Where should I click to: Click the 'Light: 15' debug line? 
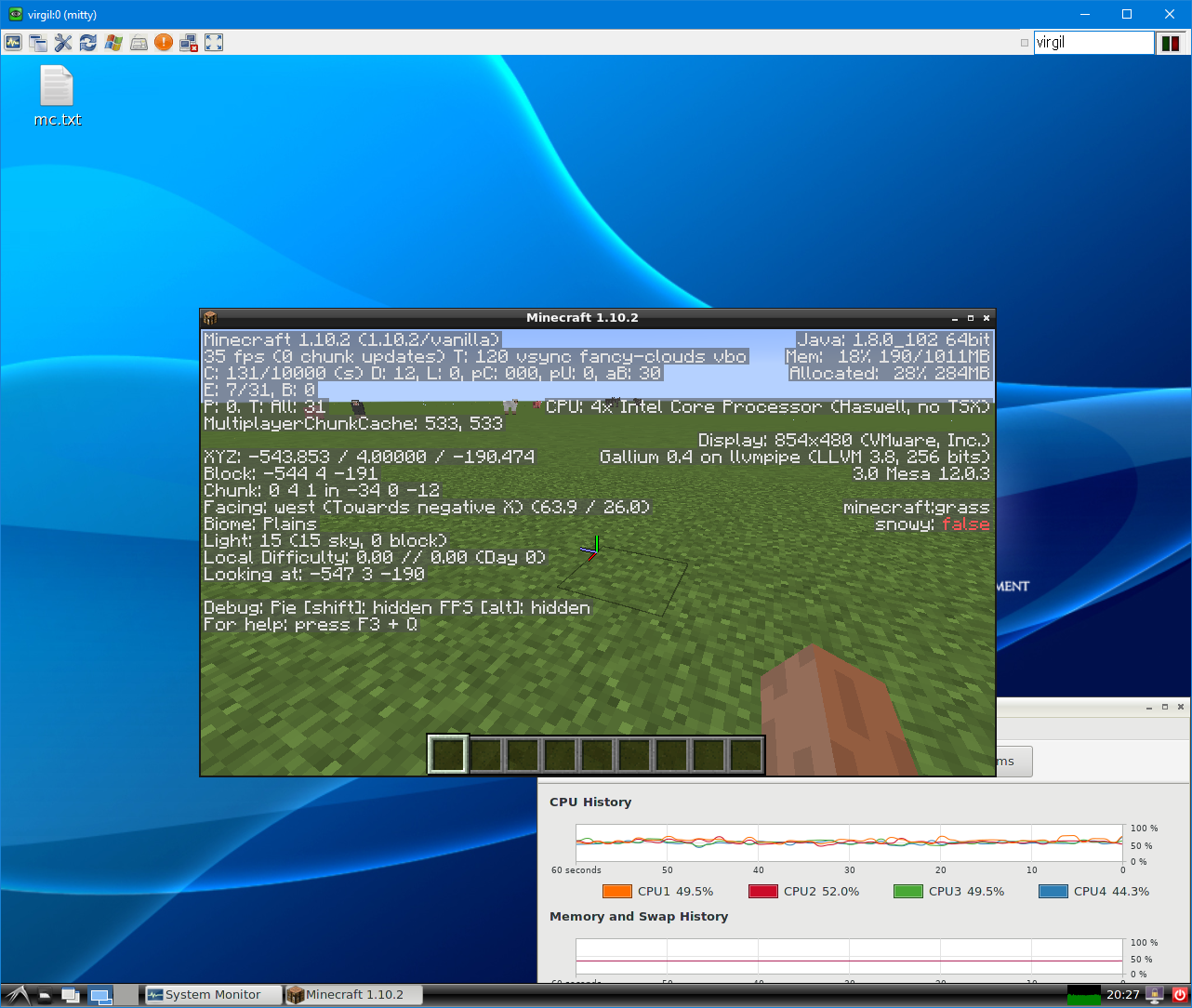pyautogui.click(x=325, y=541)
